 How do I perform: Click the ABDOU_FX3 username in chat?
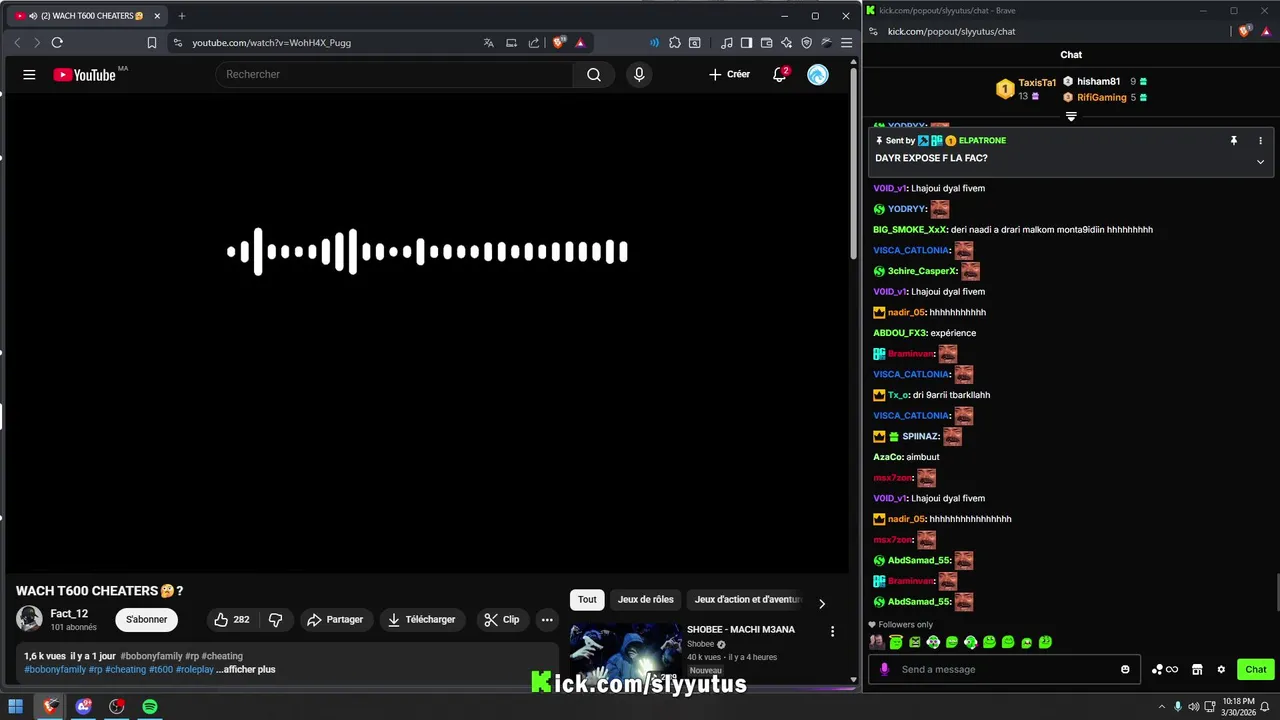(900, 333)
